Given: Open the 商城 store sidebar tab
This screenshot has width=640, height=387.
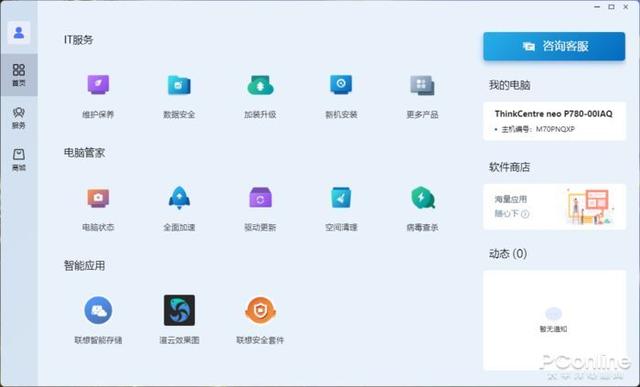Looking at the screenshot, I should pos(19,159).
